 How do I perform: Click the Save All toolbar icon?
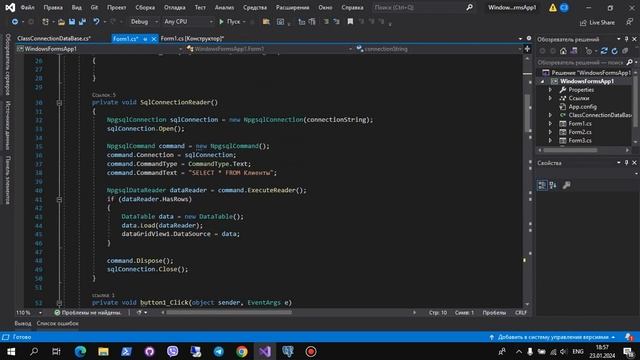coord(82,22)
